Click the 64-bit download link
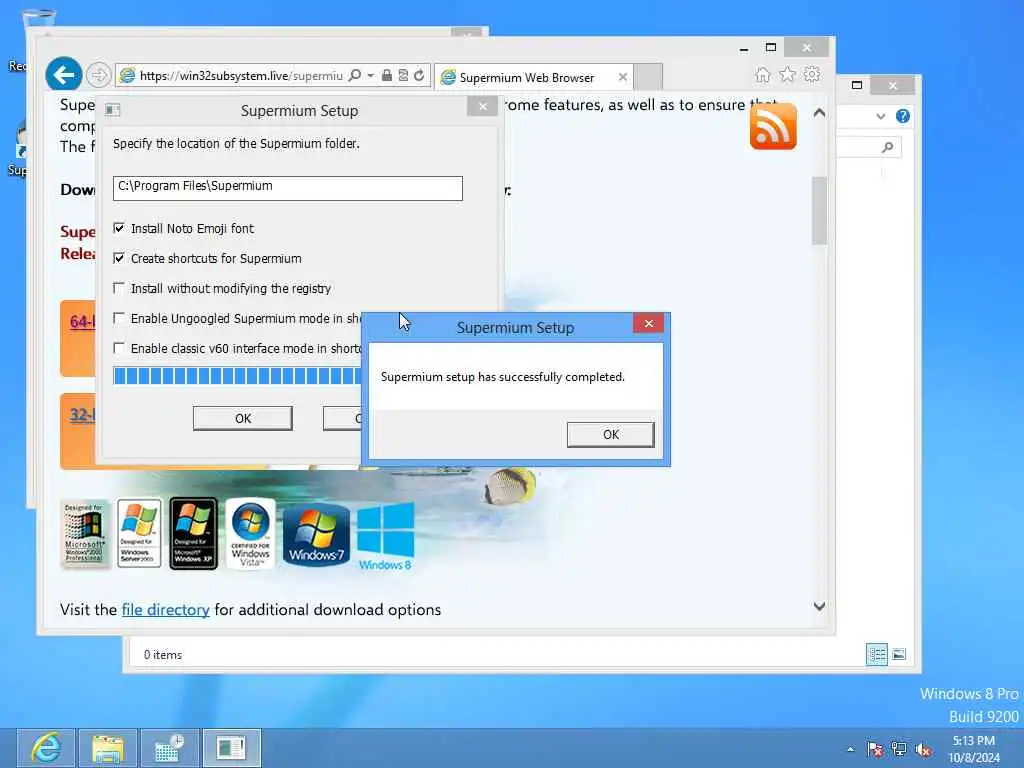 point(82,321)
